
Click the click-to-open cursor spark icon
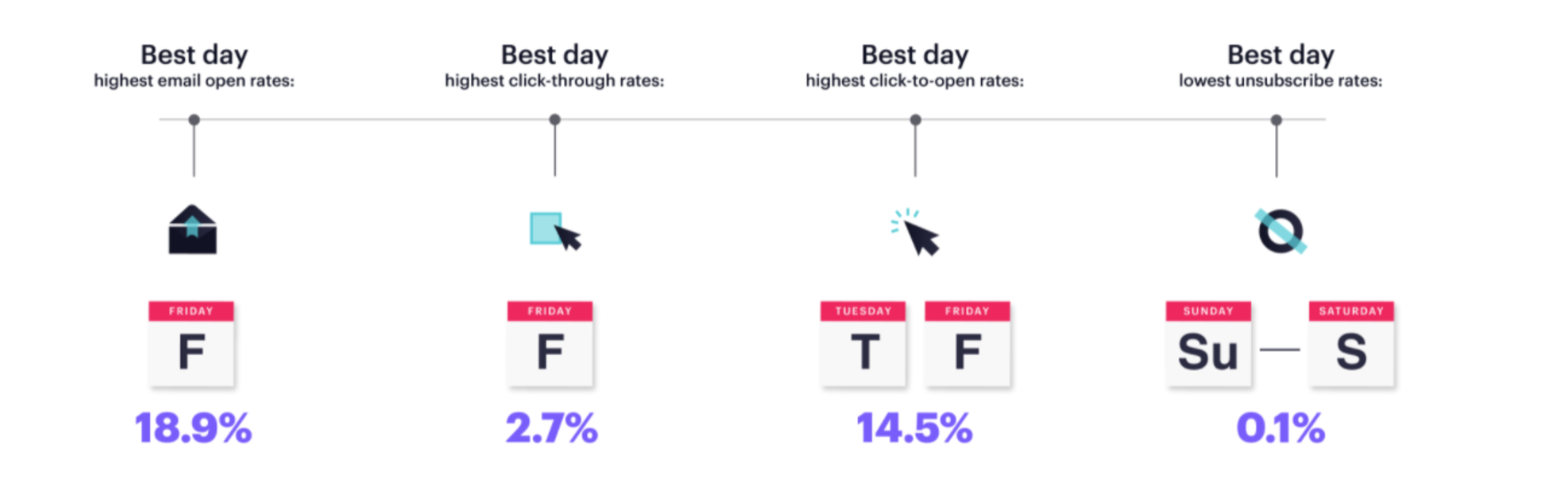pyautogui.click(x=915, y=232)
